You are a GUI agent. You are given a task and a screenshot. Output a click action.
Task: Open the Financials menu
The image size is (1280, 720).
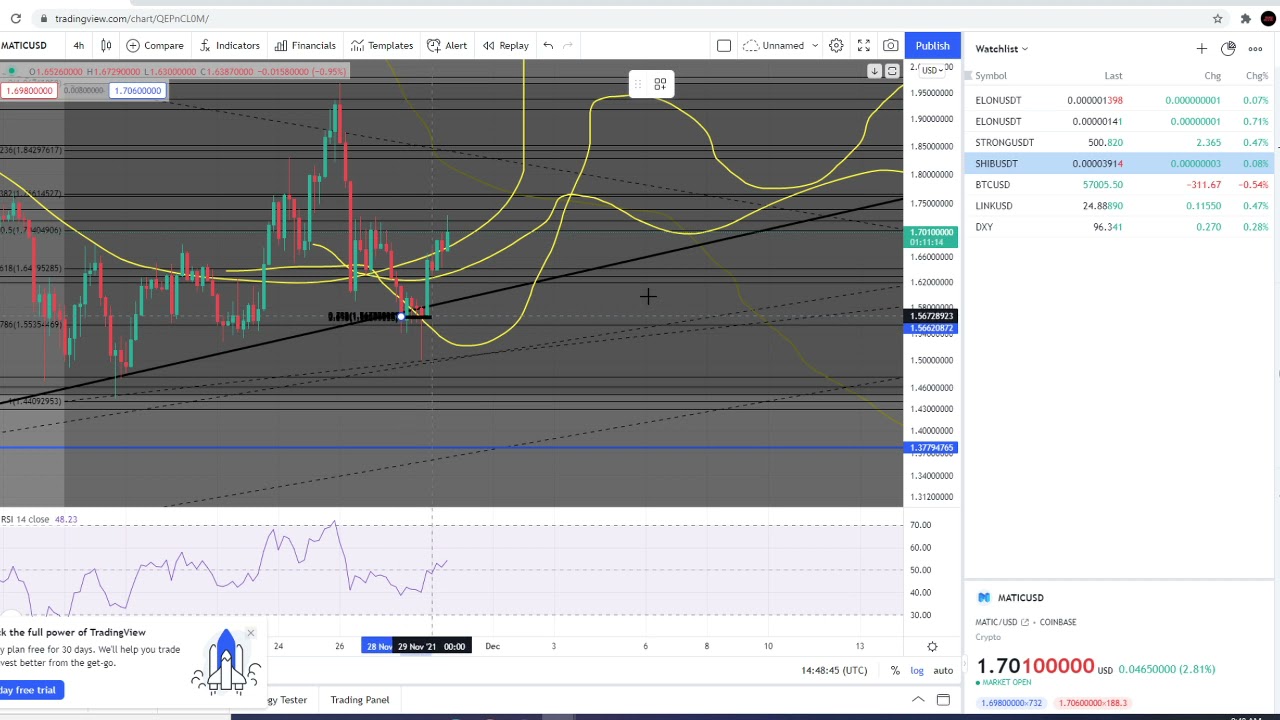tap(305, 45)
